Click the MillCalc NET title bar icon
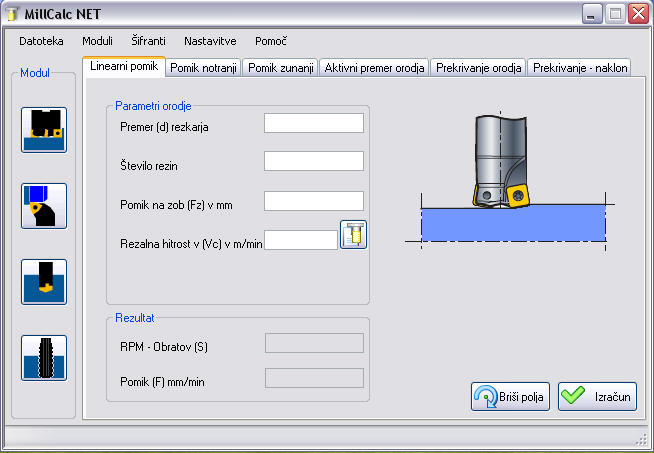The height and width of the screenshot is (453, 654). [x=13, y=14]
